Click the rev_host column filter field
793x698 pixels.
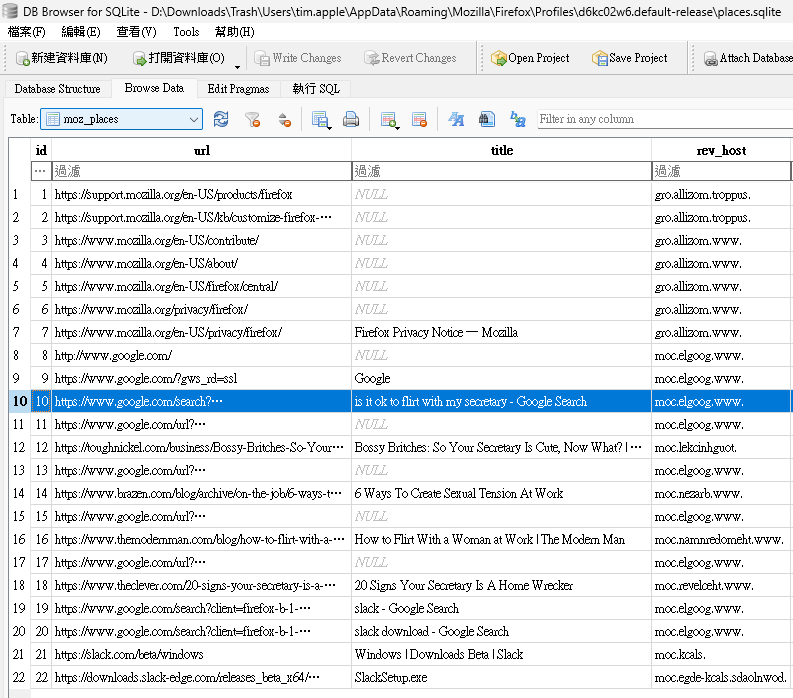721,171
